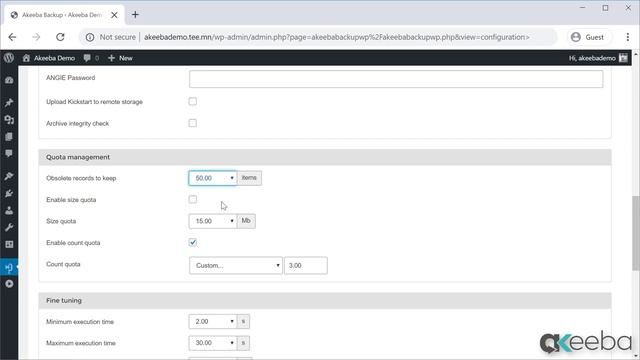Click the ANGIE Password field
The height and width of the screenshot is (360, 640).
(396, 79)
